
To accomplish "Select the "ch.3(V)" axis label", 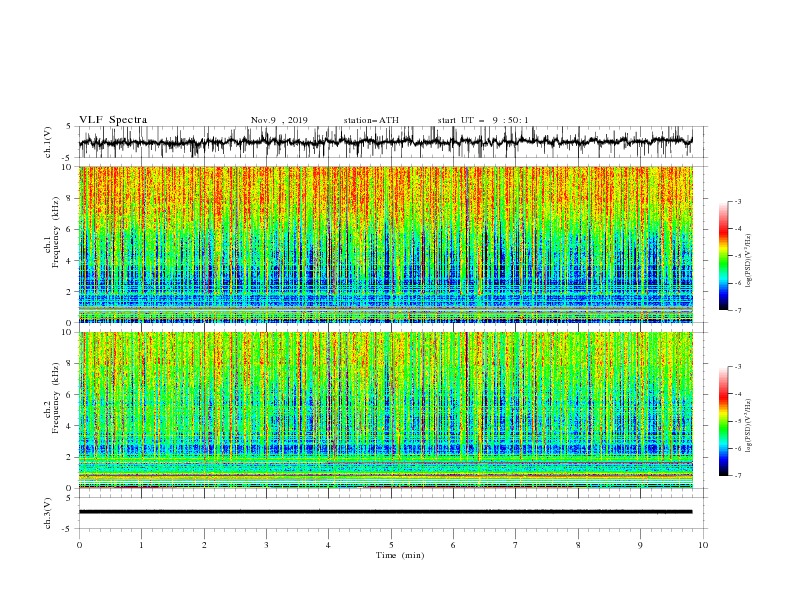I will click(48, 514).
